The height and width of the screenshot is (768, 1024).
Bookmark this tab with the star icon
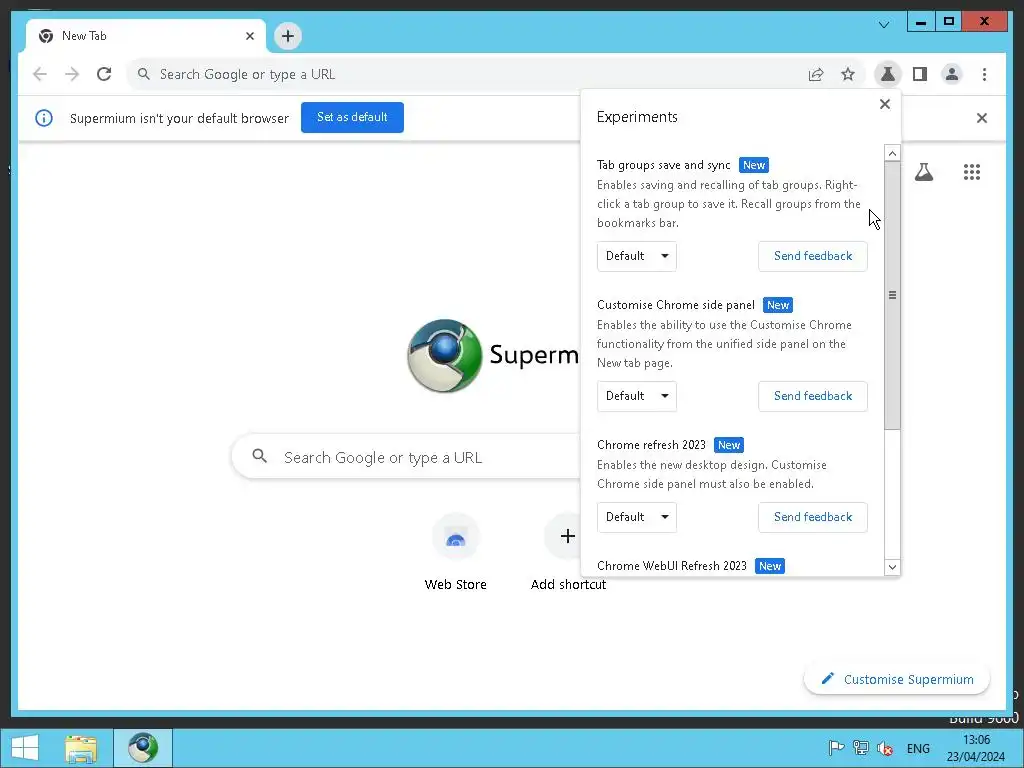(x=848, y=74)
